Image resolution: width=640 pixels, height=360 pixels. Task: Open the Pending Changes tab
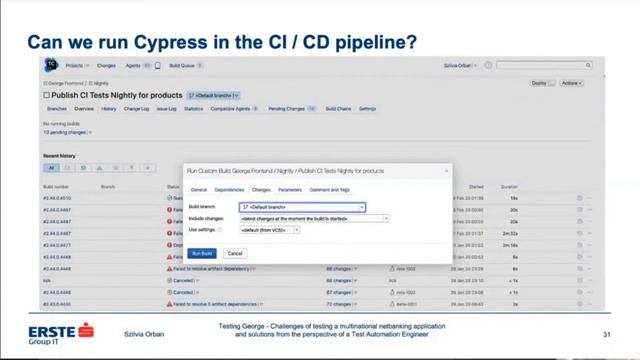(x=291, y=109)
